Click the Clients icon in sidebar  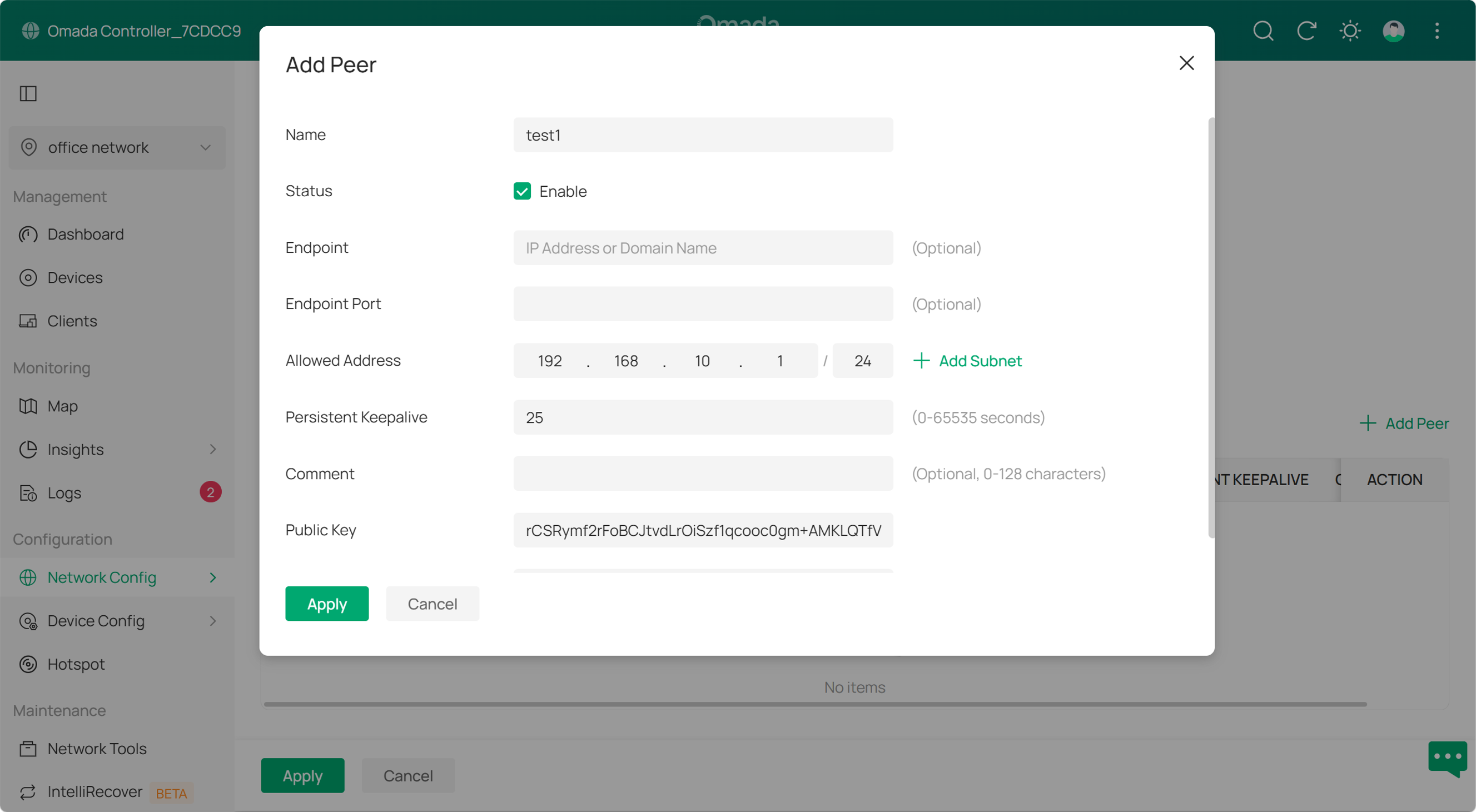28,321
